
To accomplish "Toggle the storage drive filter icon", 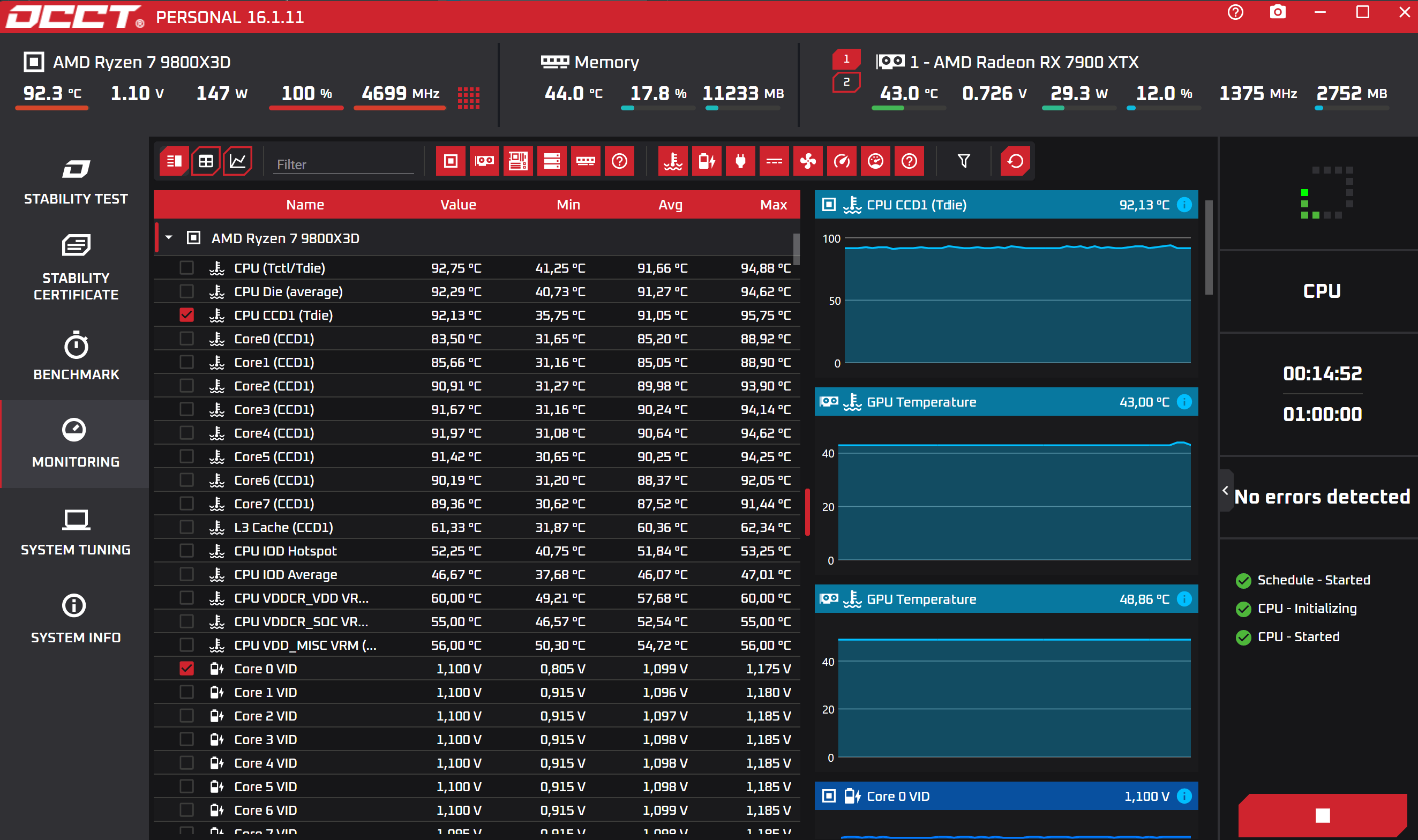I will point(552,161).
